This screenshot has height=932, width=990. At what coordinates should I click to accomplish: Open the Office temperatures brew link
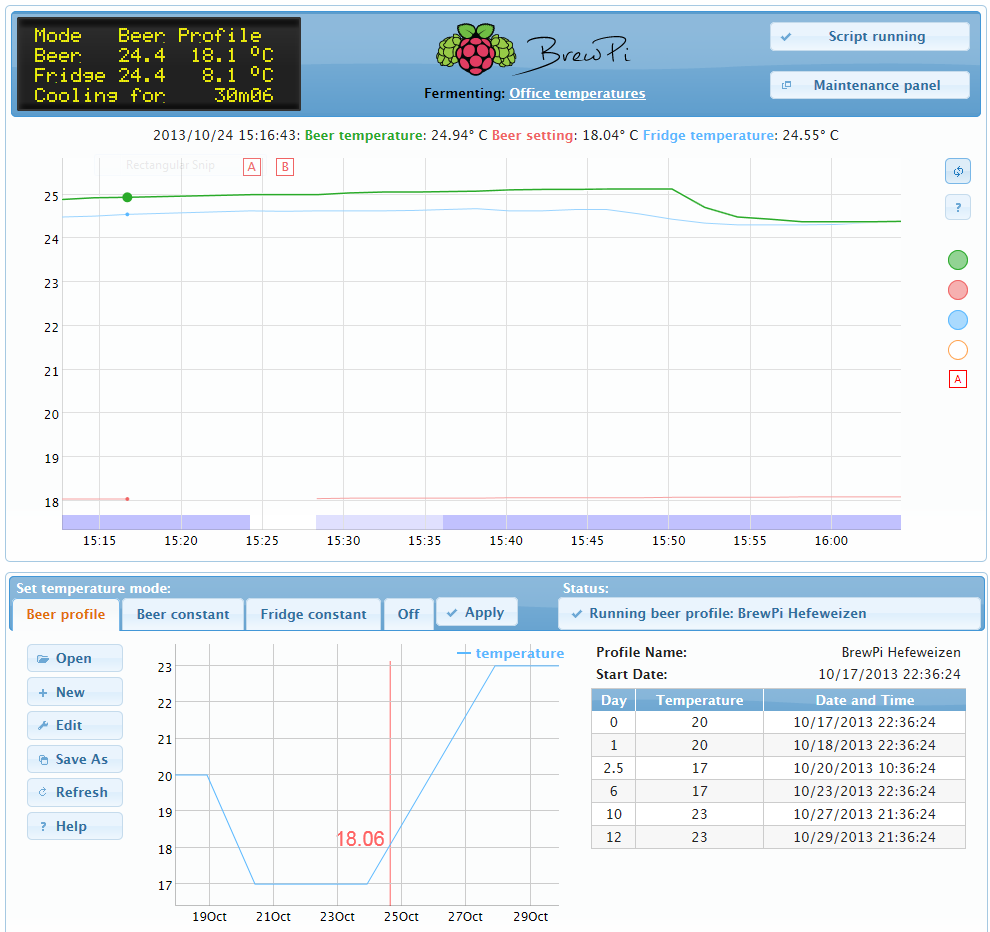click(x=577, y=93)
